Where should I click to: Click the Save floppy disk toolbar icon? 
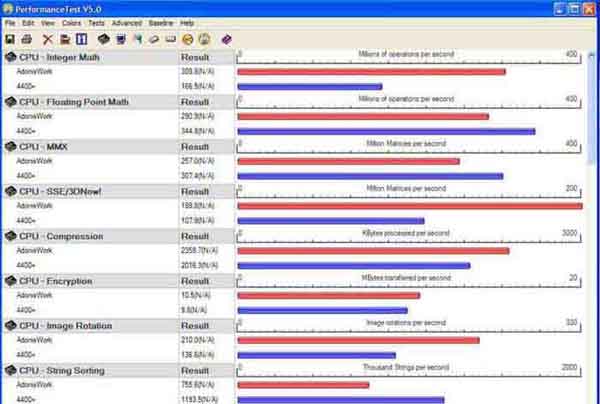coord(10,39)
